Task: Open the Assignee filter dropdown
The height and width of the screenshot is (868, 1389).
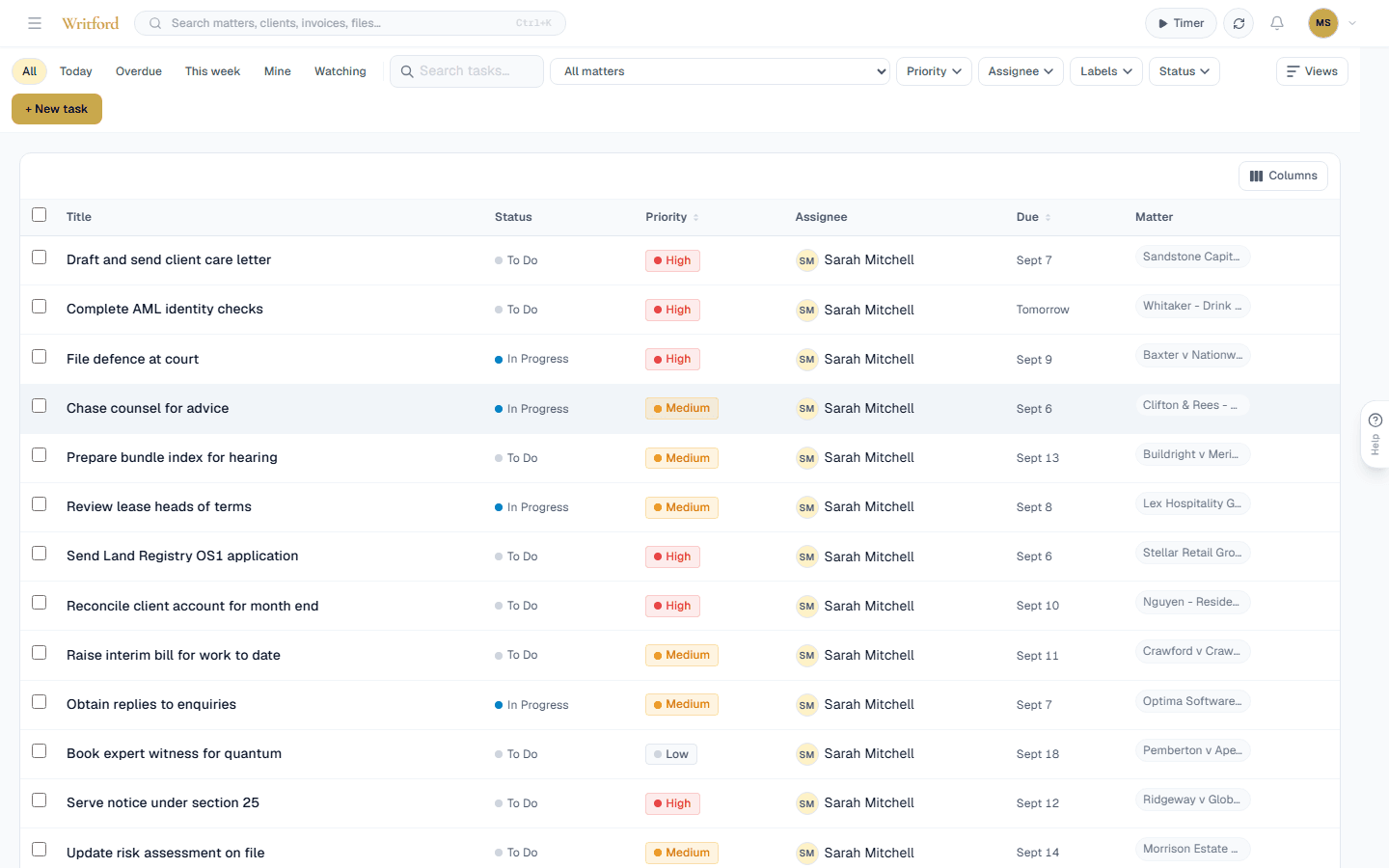Action: pyautogui.click(x=1021, y=71)
